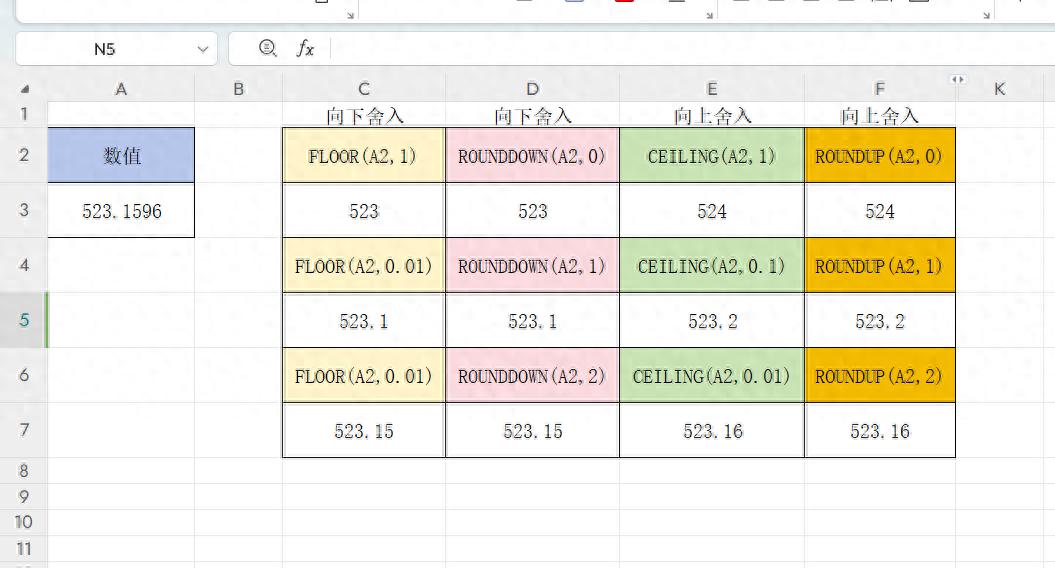Viewport: 1055px width, 568px height.
Task: Select the highlighted row 5 header
Action: (x=24, y=320)
